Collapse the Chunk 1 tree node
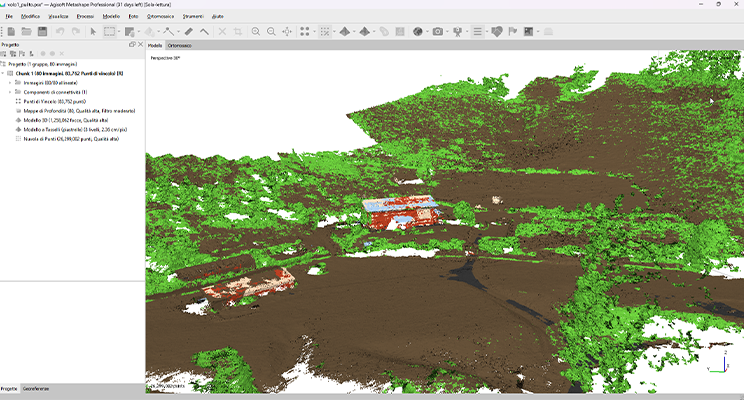The height and width of the screenshot is (400, 744). click(x=5, y=73)
